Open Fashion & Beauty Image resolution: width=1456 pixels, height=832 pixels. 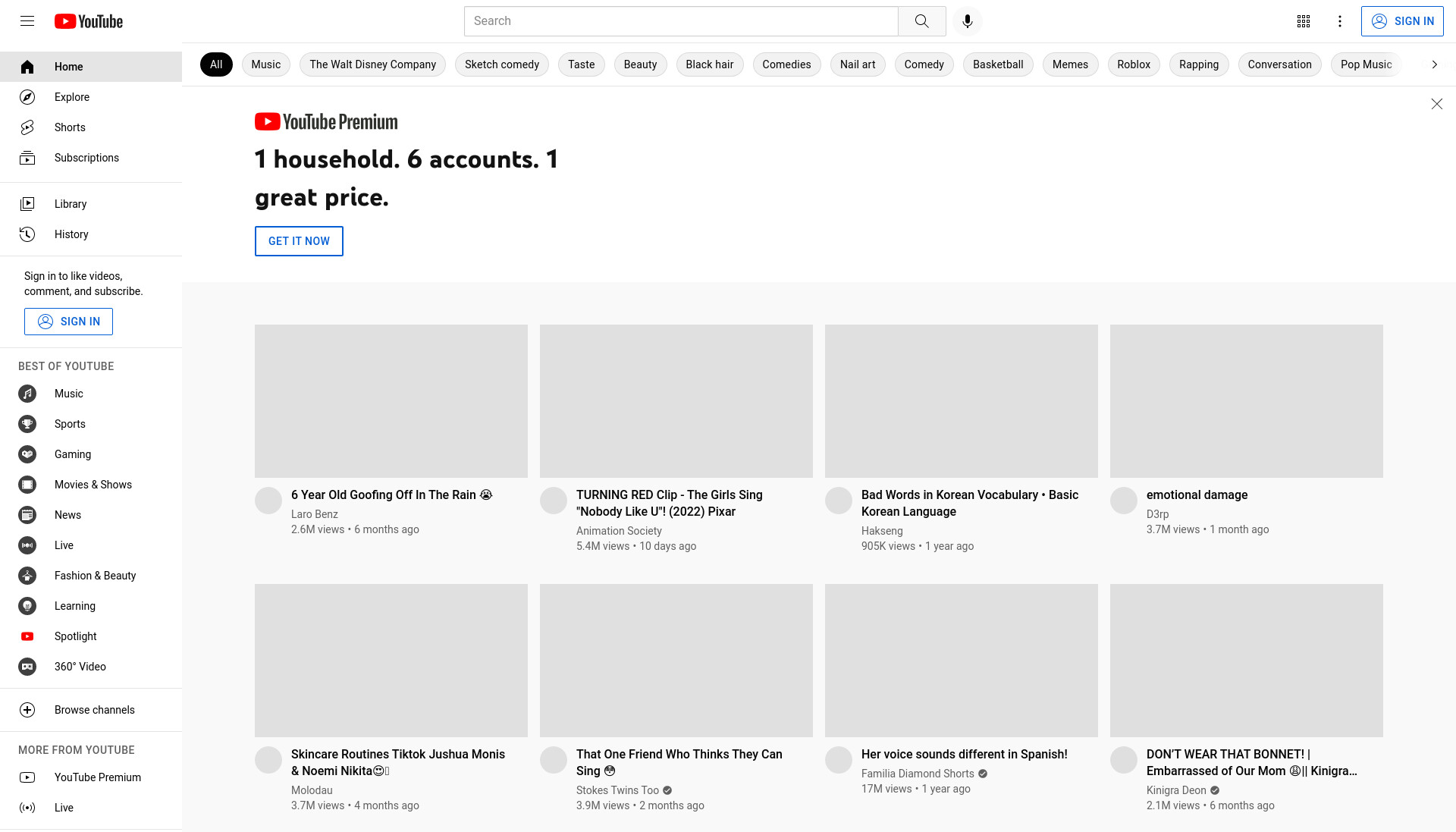click(x=91, y=576)
